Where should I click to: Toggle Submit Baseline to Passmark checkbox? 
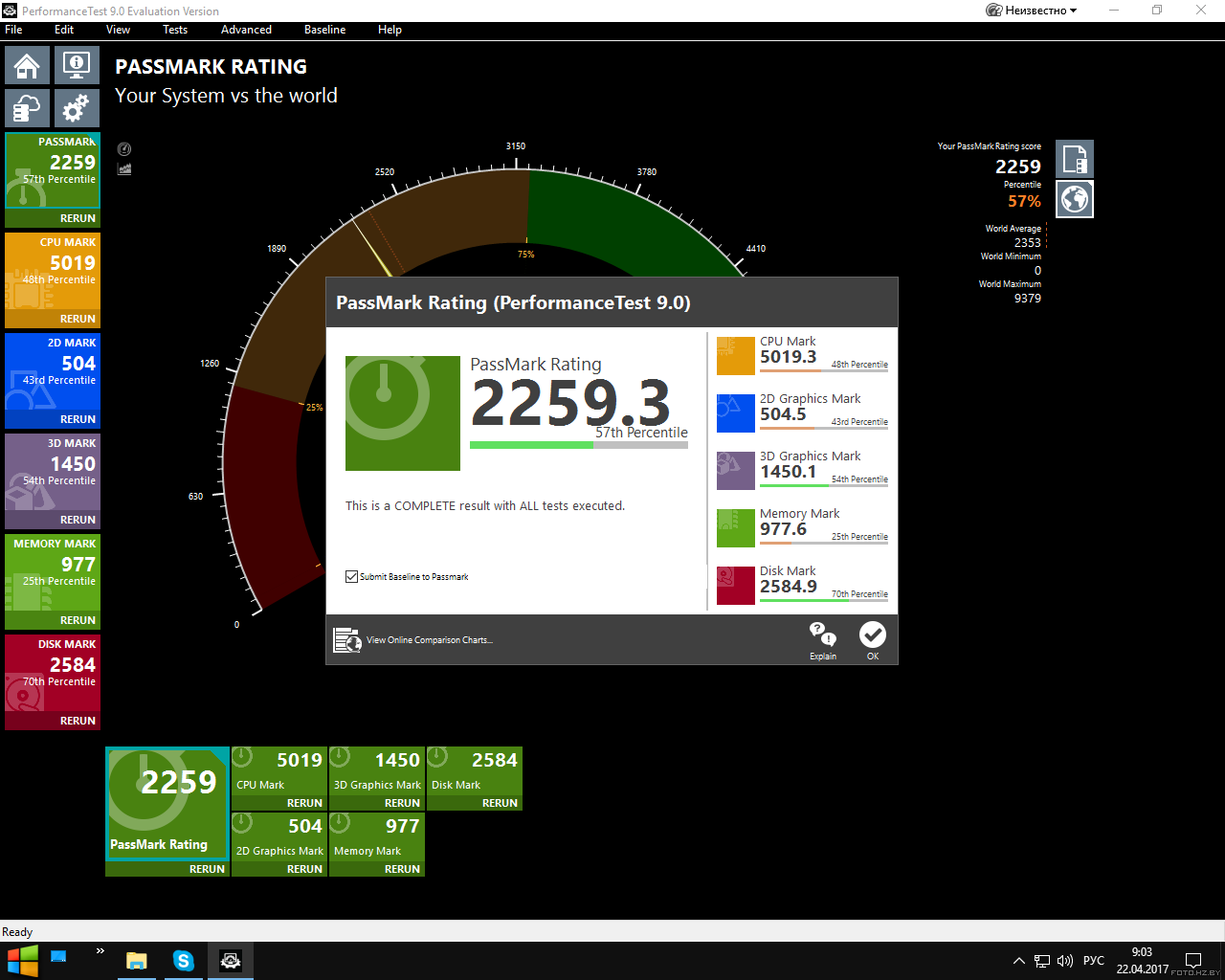351,576
